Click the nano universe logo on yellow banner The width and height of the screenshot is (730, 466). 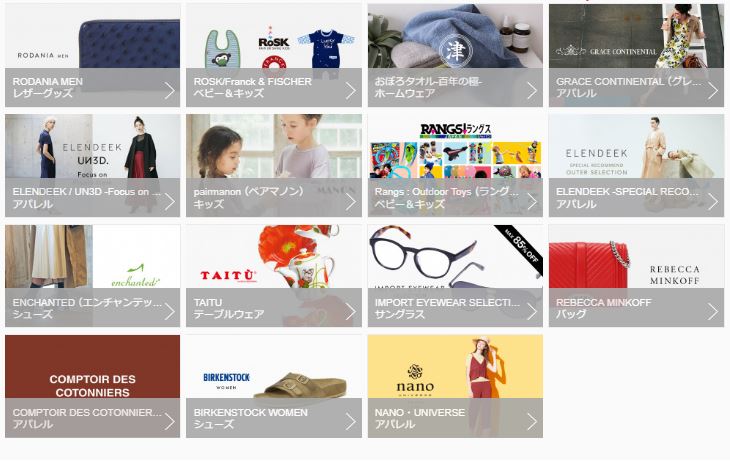click(415, 381)
